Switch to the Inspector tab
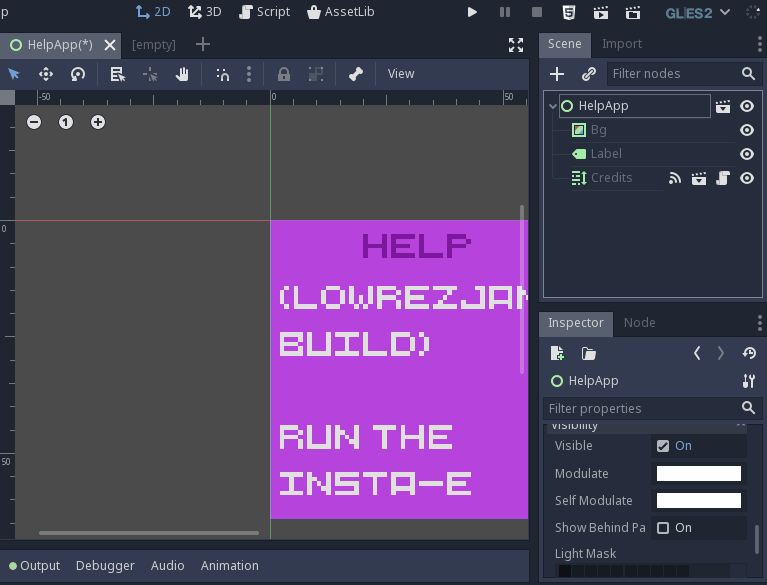767x585 pixels. [576, 323]
